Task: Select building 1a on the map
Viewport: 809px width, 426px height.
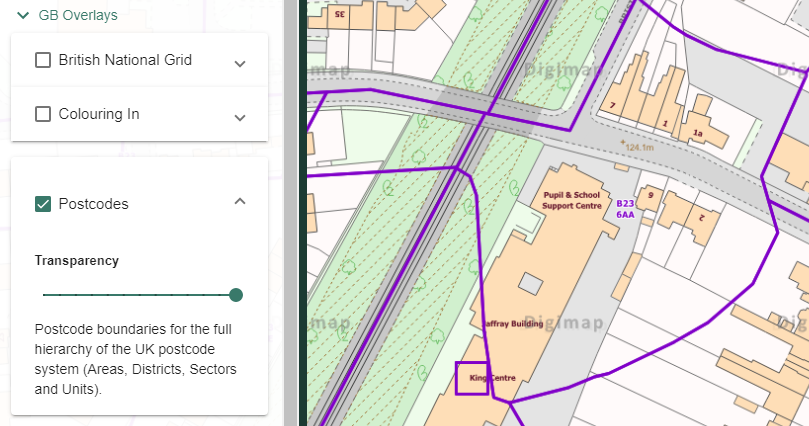Action: pyautogui.click(x=698, y=133)
